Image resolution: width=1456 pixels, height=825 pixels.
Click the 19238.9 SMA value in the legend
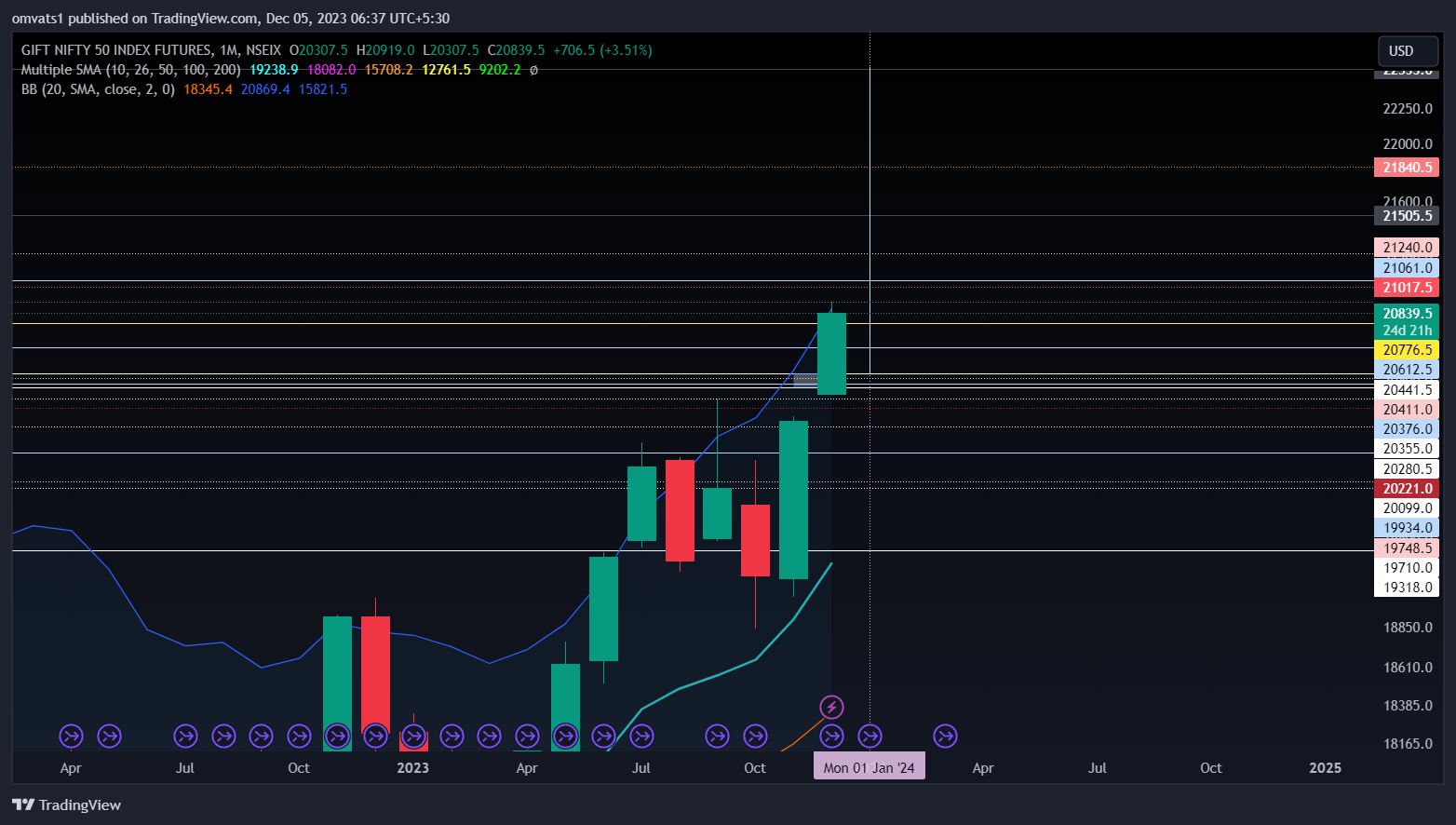[274, 70]
